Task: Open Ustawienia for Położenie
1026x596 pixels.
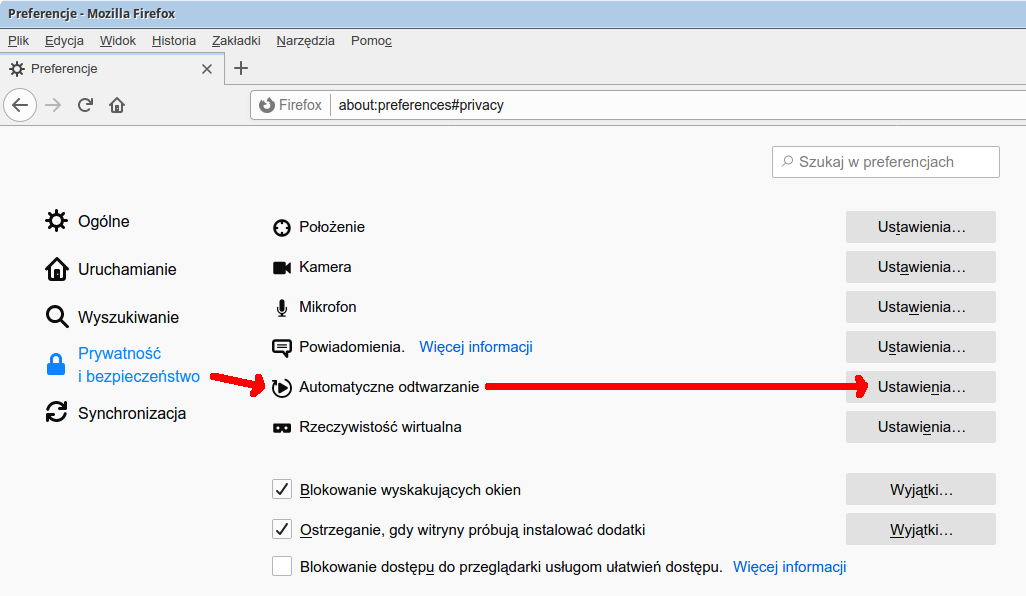Action: point(921,227)
